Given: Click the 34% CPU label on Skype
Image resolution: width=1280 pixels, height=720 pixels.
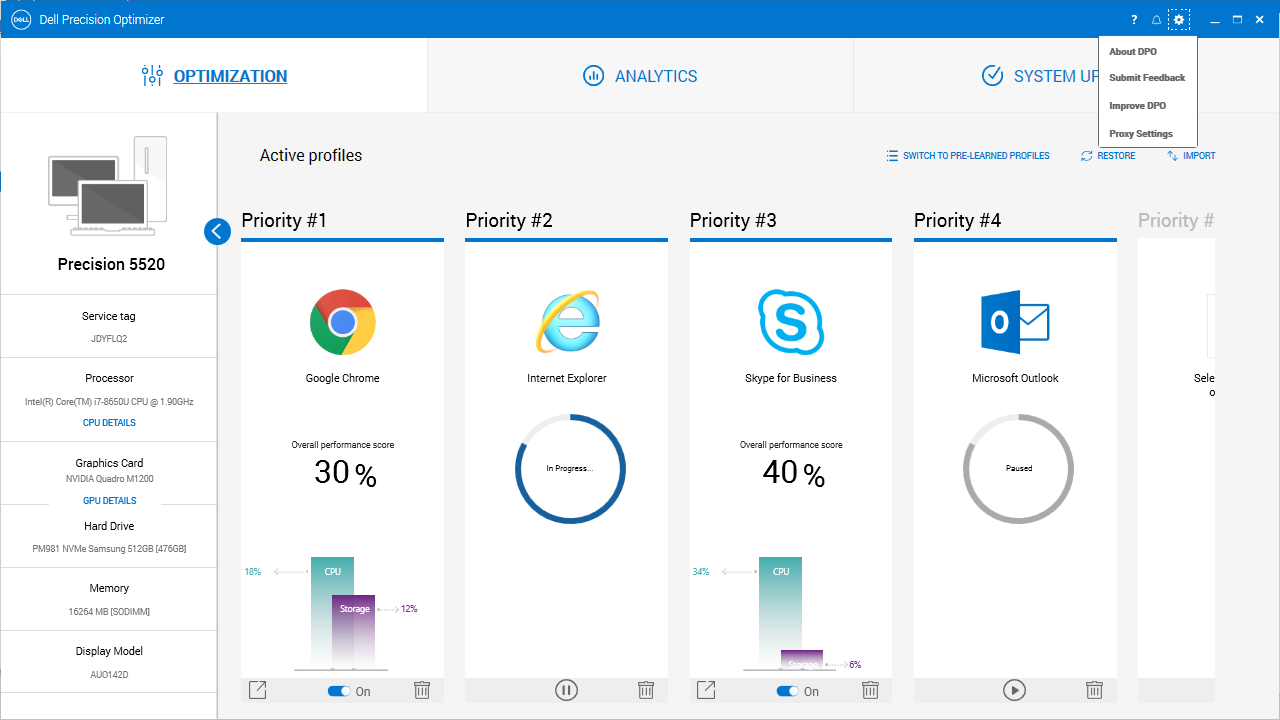Looking at the screenshot, I should 701,572.
